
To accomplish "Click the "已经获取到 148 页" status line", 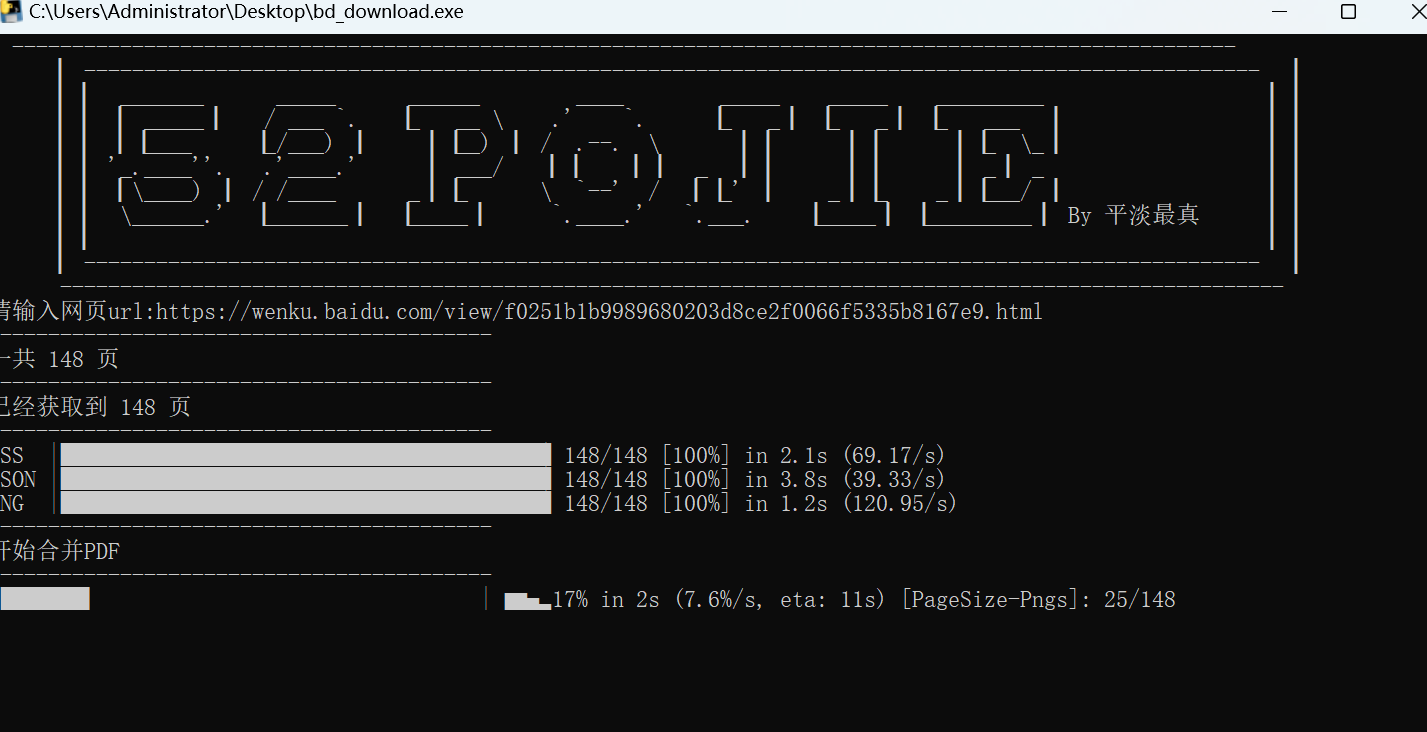I will 96,407.
